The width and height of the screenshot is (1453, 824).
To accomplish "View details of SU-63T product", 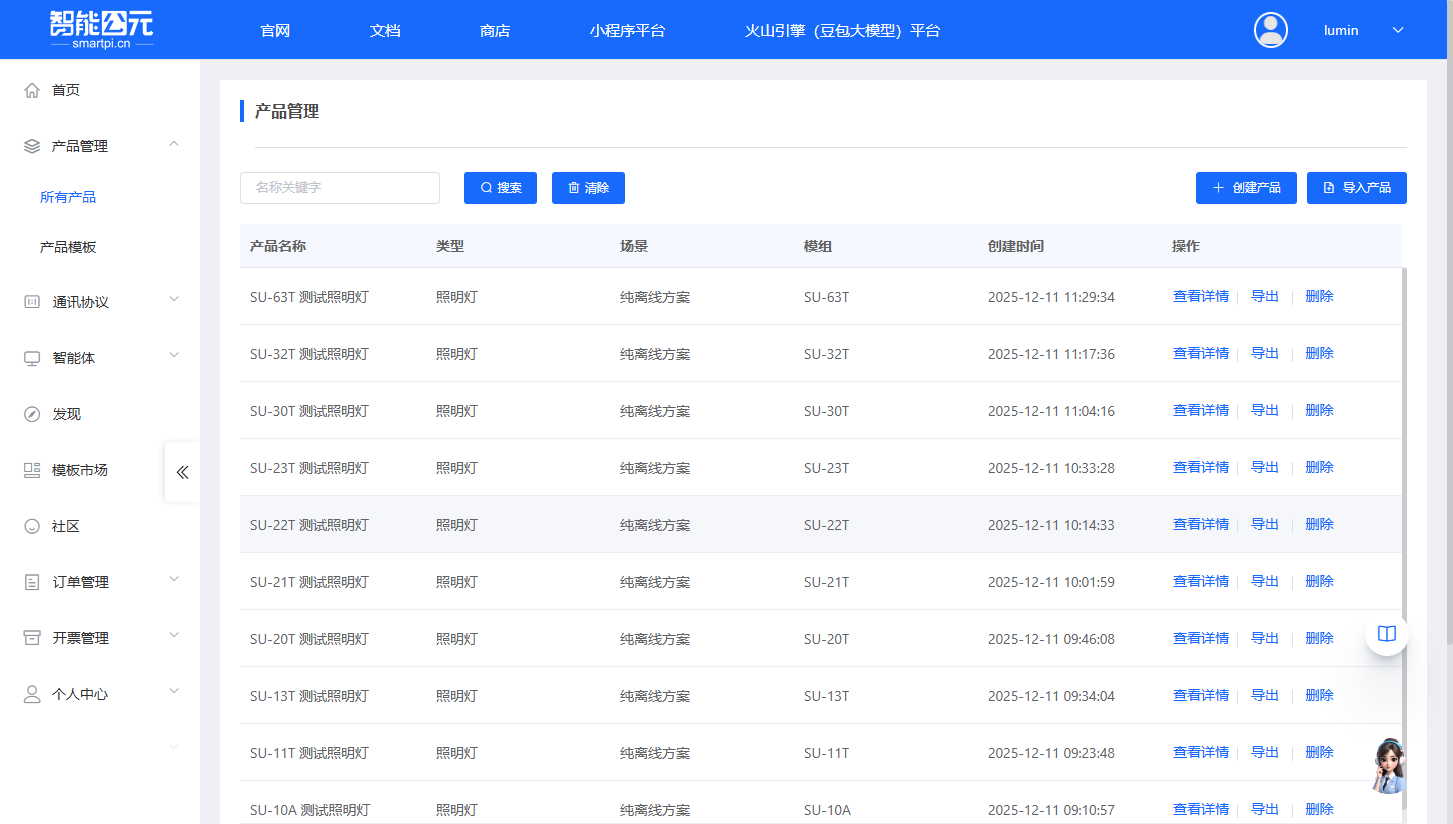I will point(1200,296).
